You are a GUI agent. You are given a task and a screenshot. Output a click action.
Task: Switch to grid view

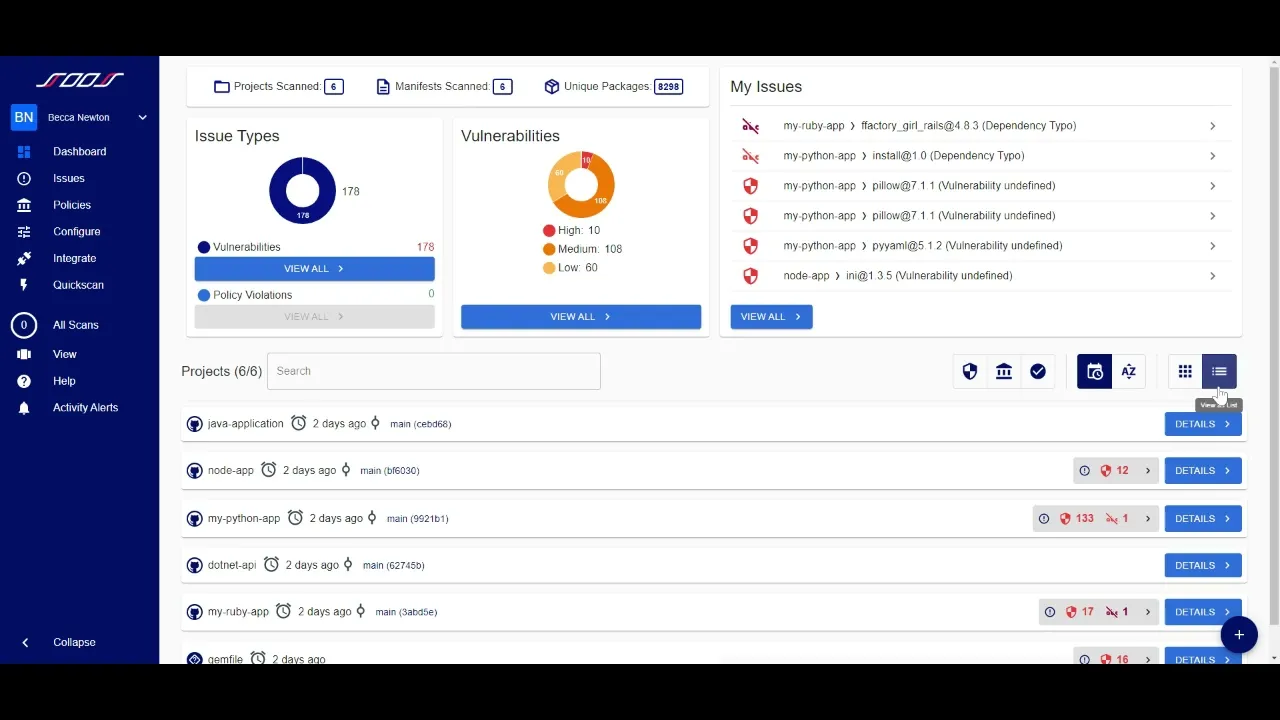pyautogui.click(x=1185, y=372)
